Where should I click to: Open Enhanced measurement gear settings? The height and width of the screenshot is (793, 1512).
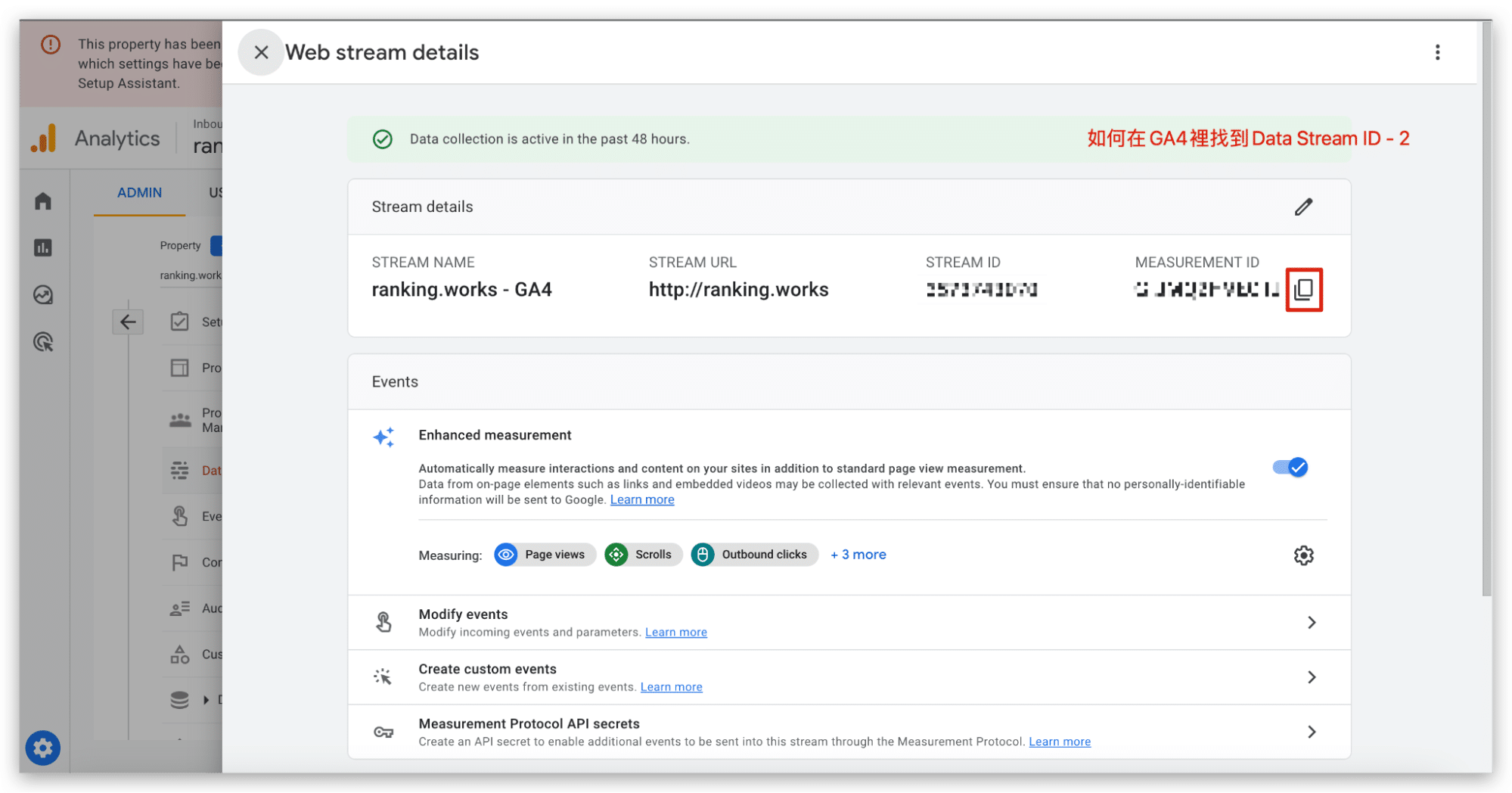click(1302, 555)
